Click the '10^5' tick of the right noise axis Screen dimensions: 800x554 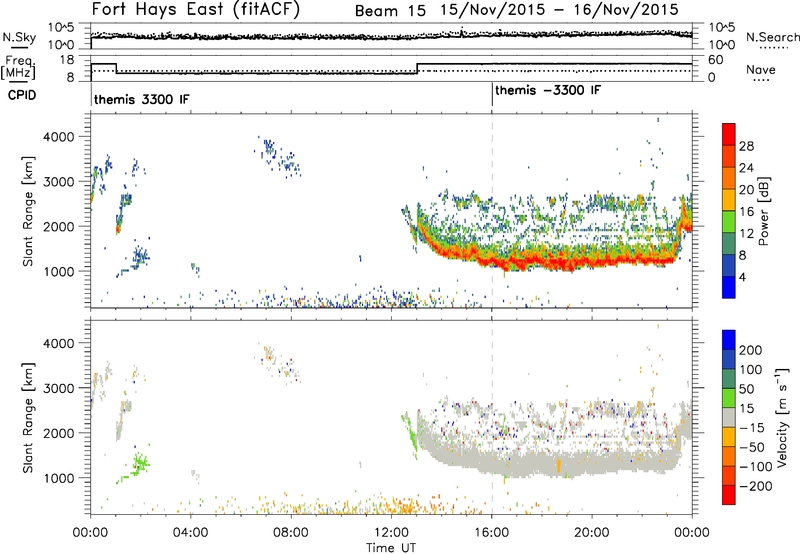point(722,28)
